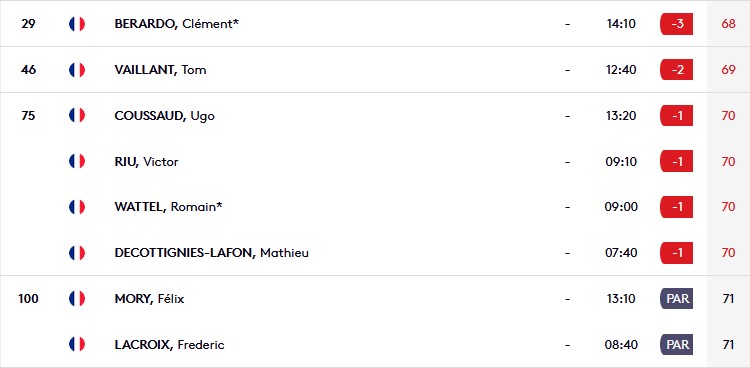
Task: Click tee time 09:00 for Wattel
Action: 621,207
